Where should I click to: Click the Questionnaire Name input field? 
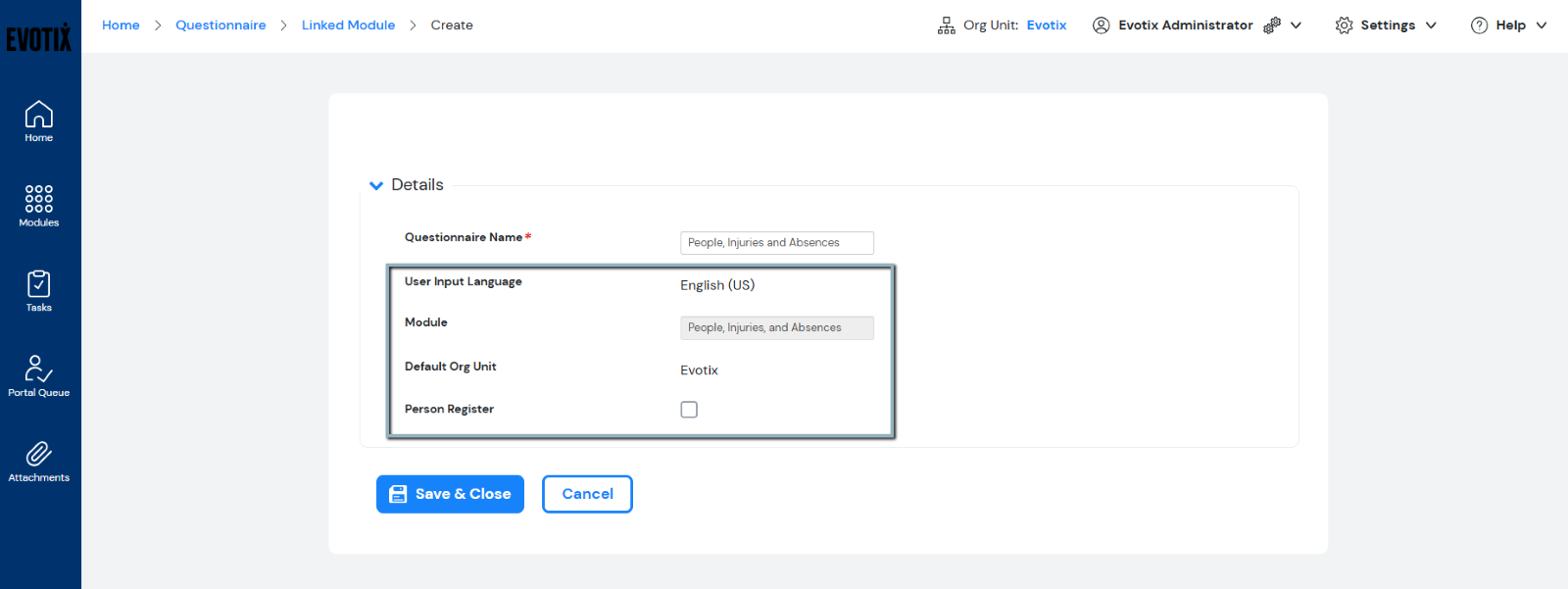tap(777, 243)
